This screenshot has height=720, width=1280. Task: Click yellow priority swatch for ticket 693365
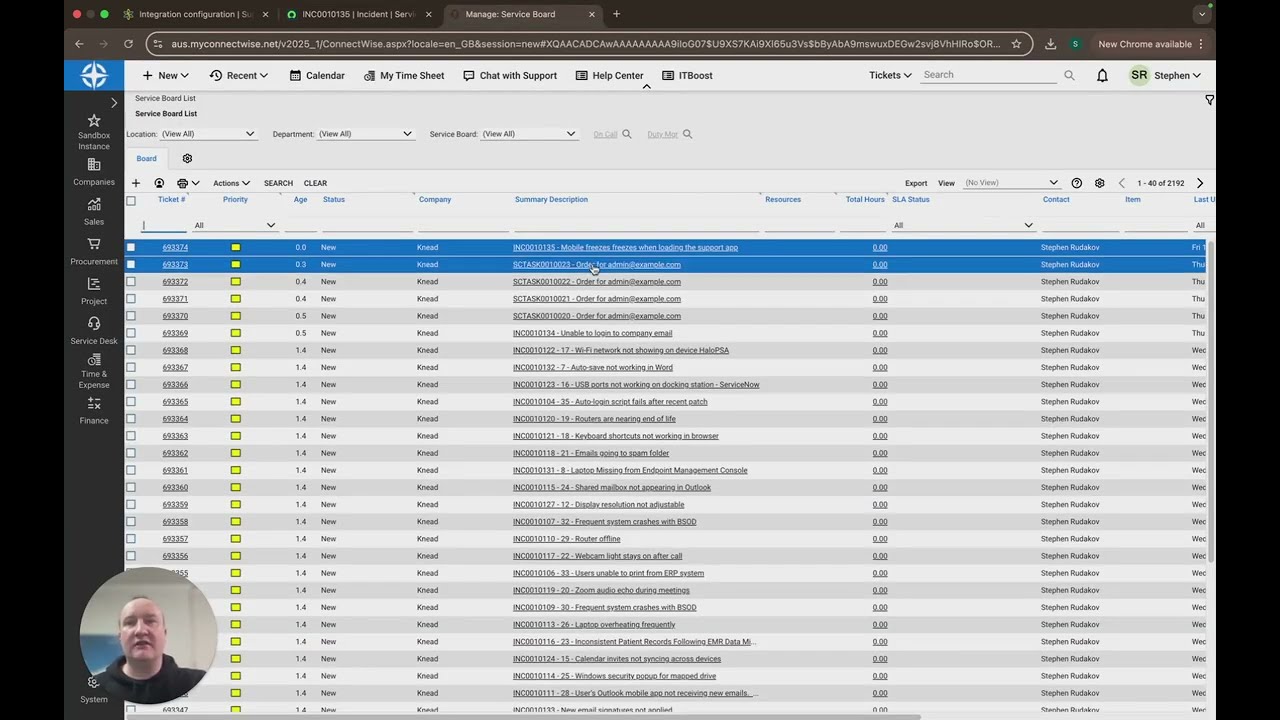(236, 402)
